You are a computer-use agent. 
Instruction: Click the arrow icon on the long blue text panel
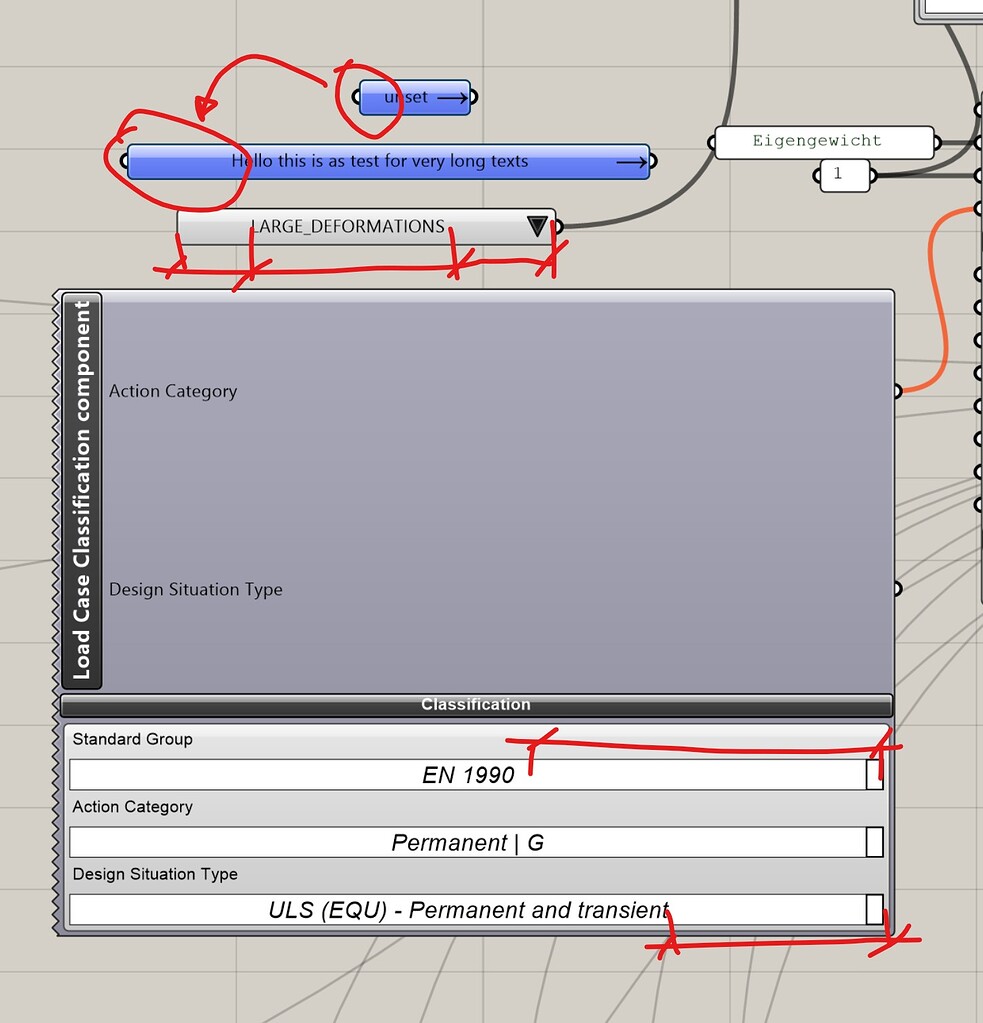click(x=630, y=161)
